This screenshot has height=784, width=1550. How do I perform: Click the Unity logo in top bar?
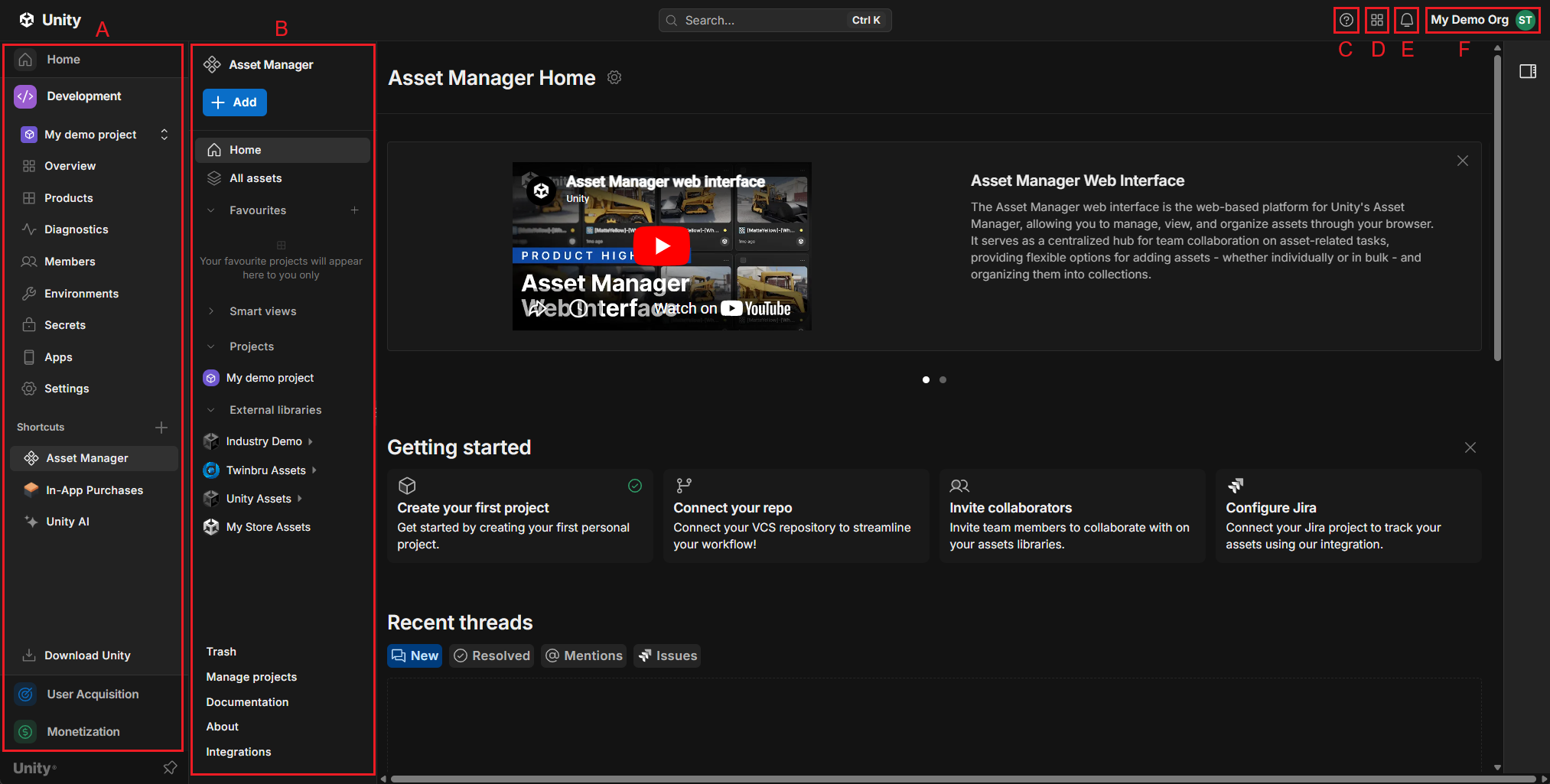pos(50,20)
